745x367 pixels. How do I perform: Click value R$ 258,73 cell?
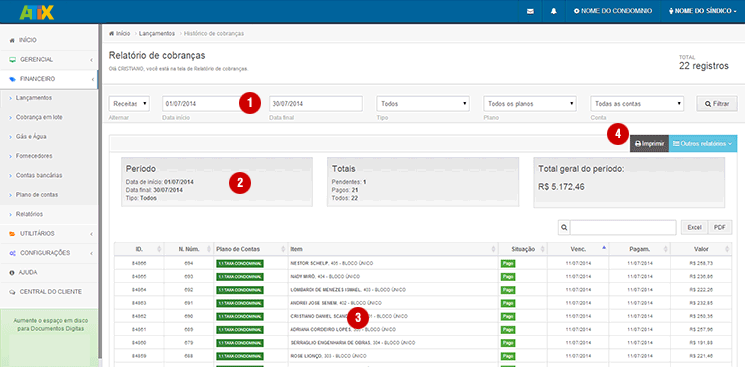(x=701, y=263)
